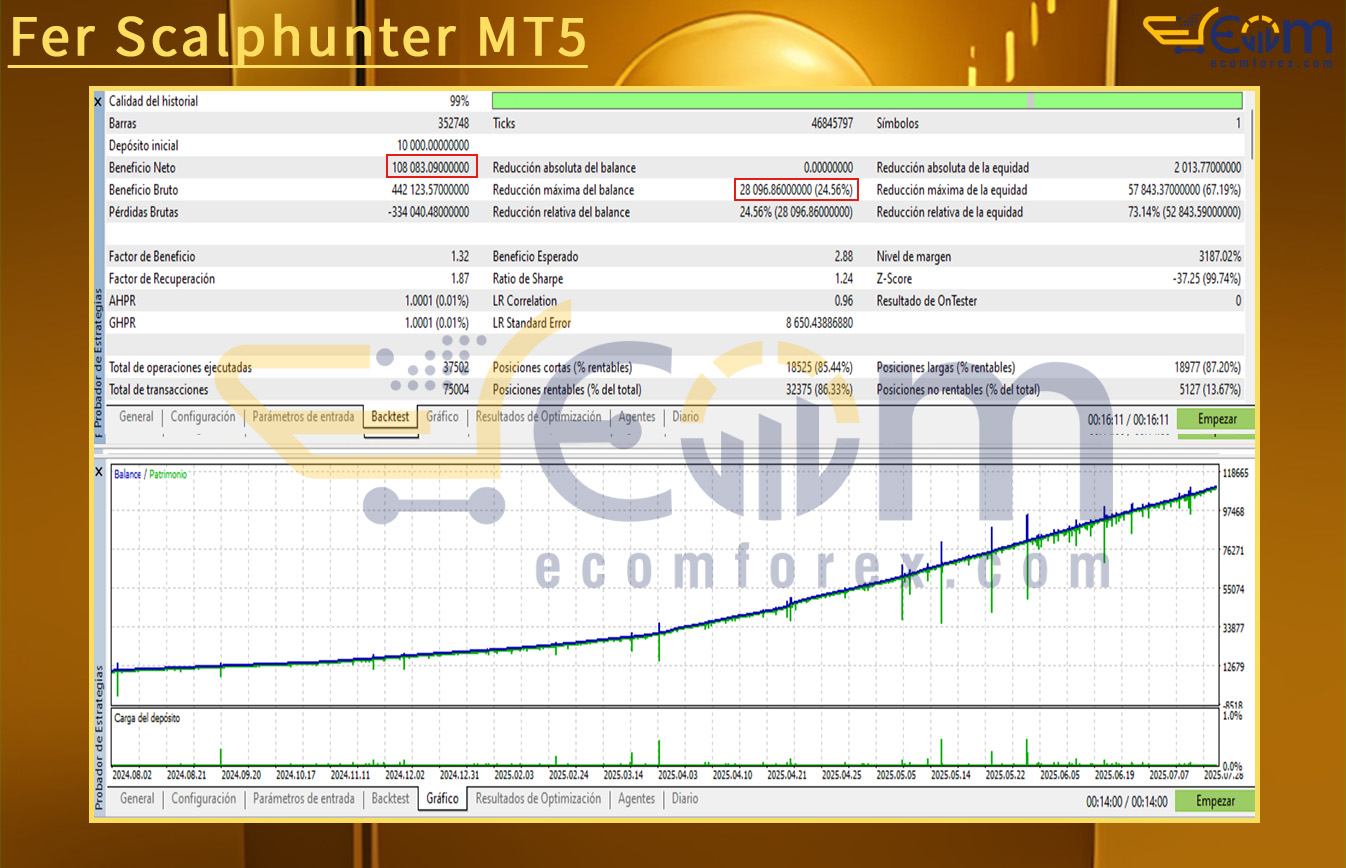
Task: Click the 2024.08.02 date on chart axis
Action: tap(133, 775)
